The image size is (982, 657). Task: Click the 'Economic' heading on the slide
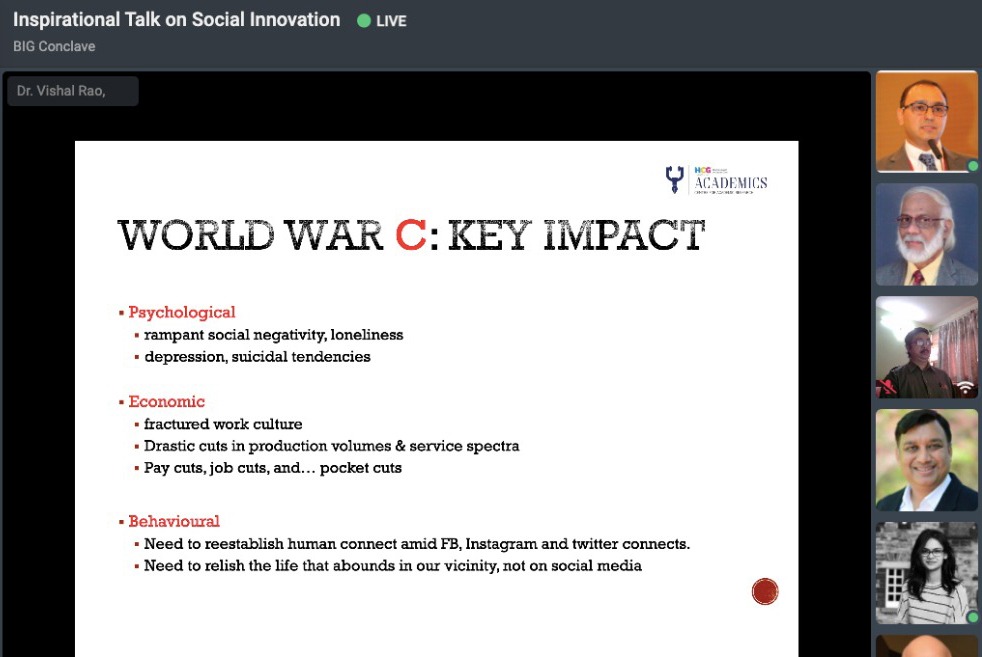tap(166, 402)
